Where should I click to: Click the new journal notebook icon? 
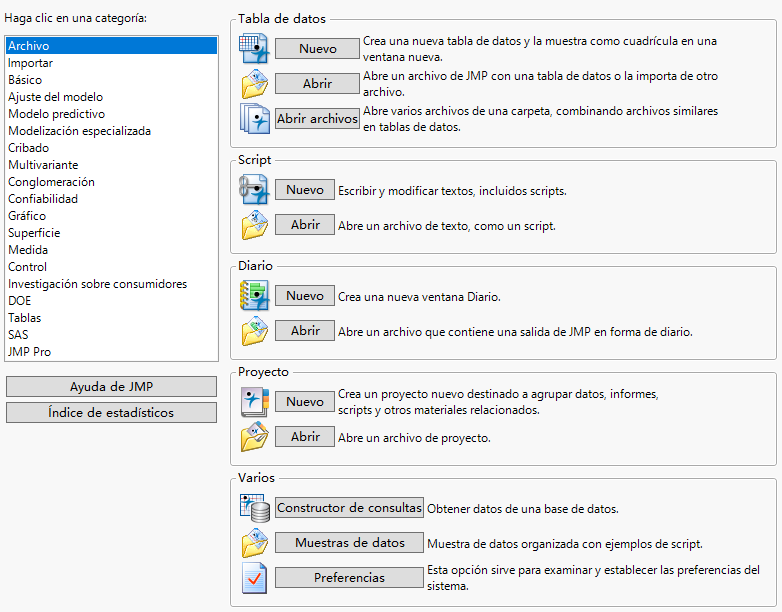pos(254,295)
